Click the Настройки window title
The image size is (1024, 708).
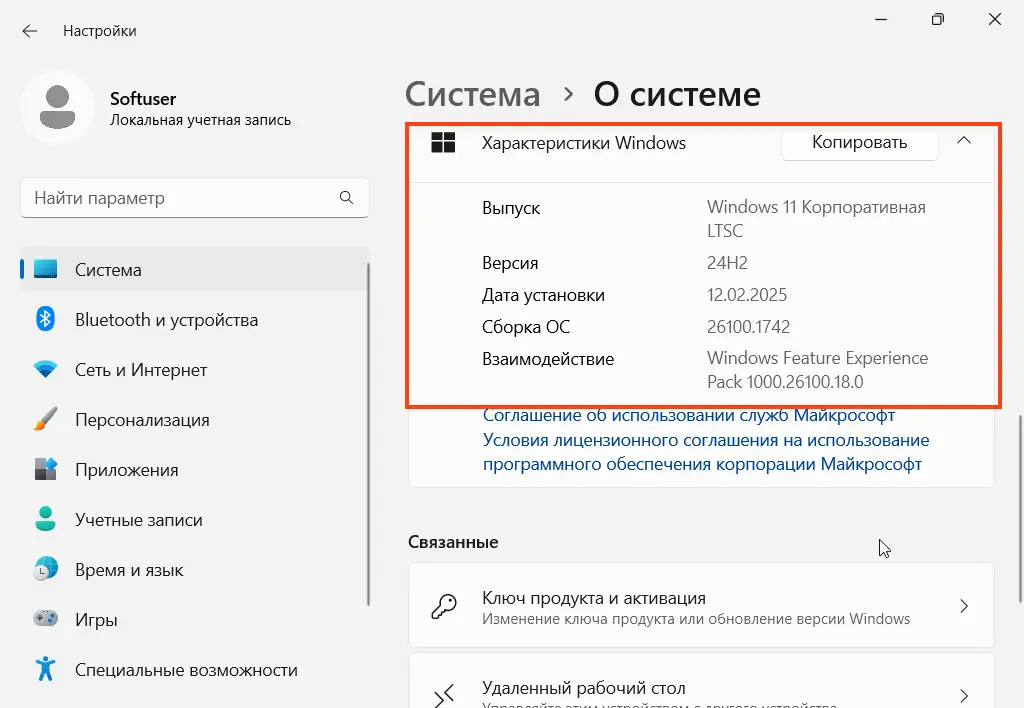[100, 31]
